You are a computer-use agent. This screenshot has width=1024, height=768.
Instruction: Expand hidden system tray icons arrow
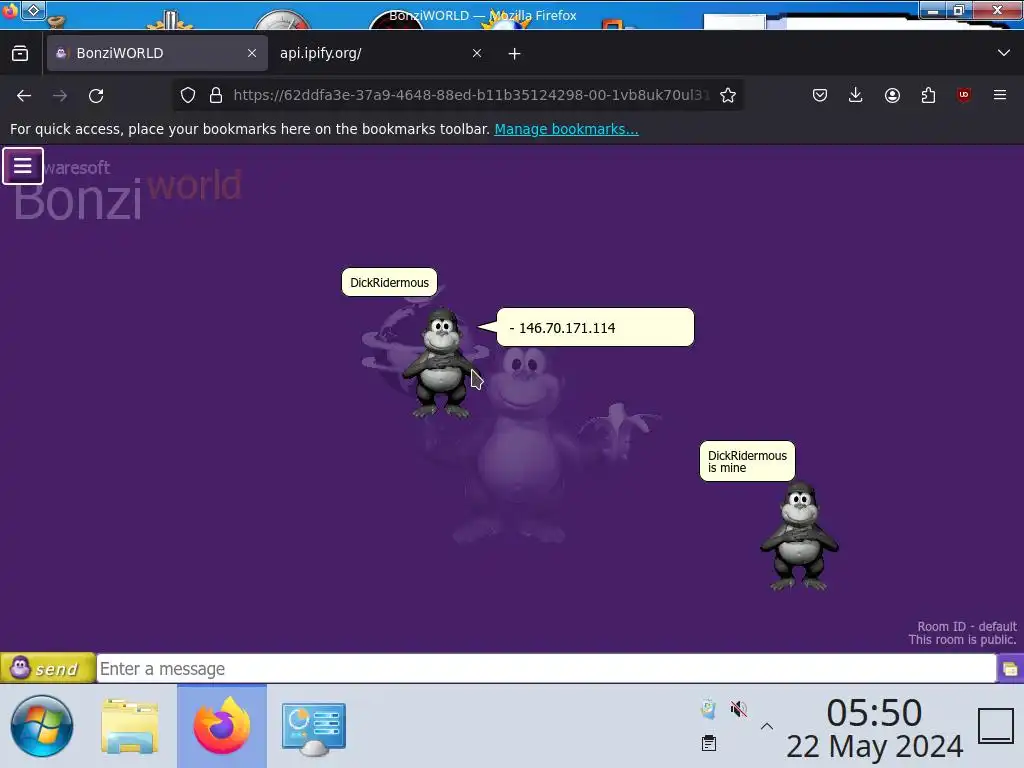(x=767, y=726)
